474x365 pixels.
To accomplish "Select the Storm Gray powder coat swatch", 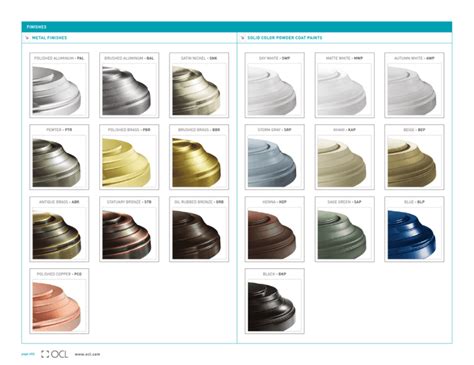I will coord(275,157).
